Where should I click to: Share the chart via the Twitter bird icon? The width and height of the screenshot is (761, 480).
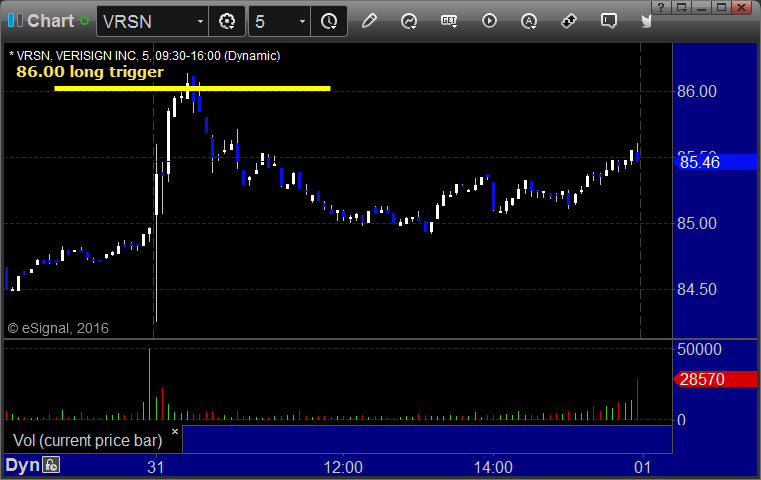pos(646,21)
